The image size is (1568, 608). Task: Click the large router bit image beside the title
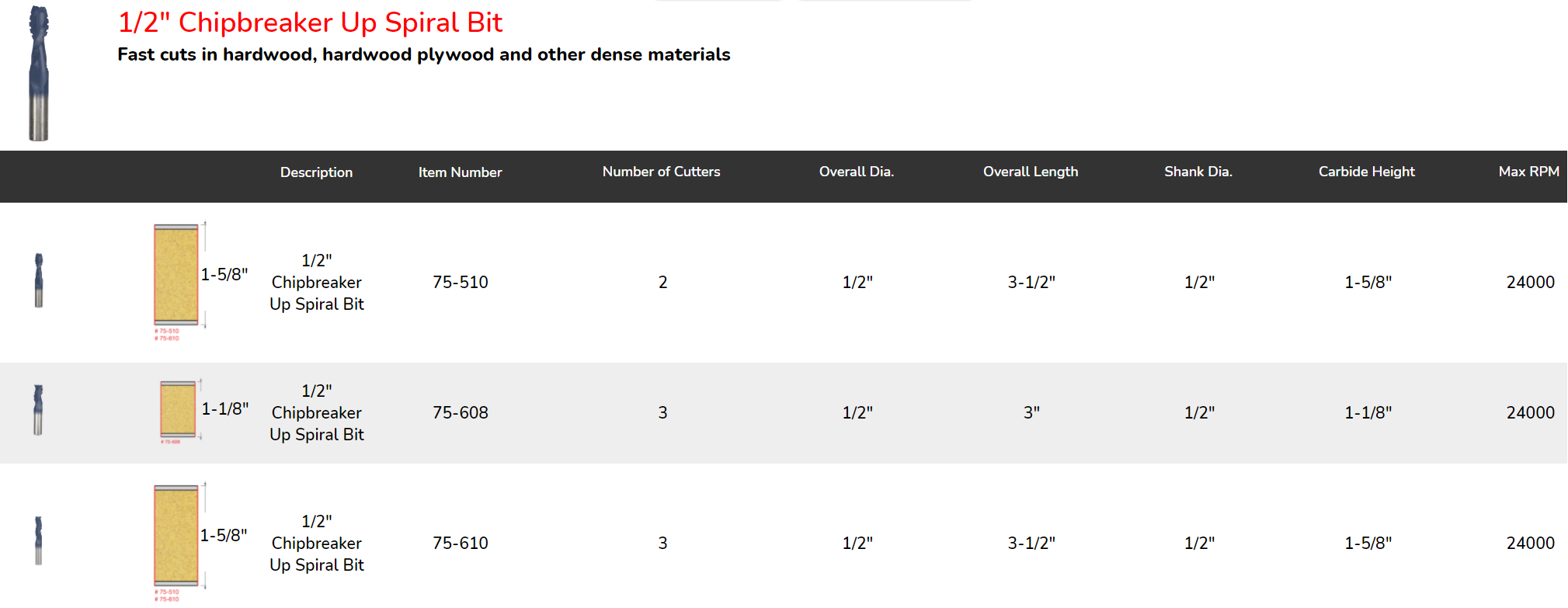pos(39,73)
